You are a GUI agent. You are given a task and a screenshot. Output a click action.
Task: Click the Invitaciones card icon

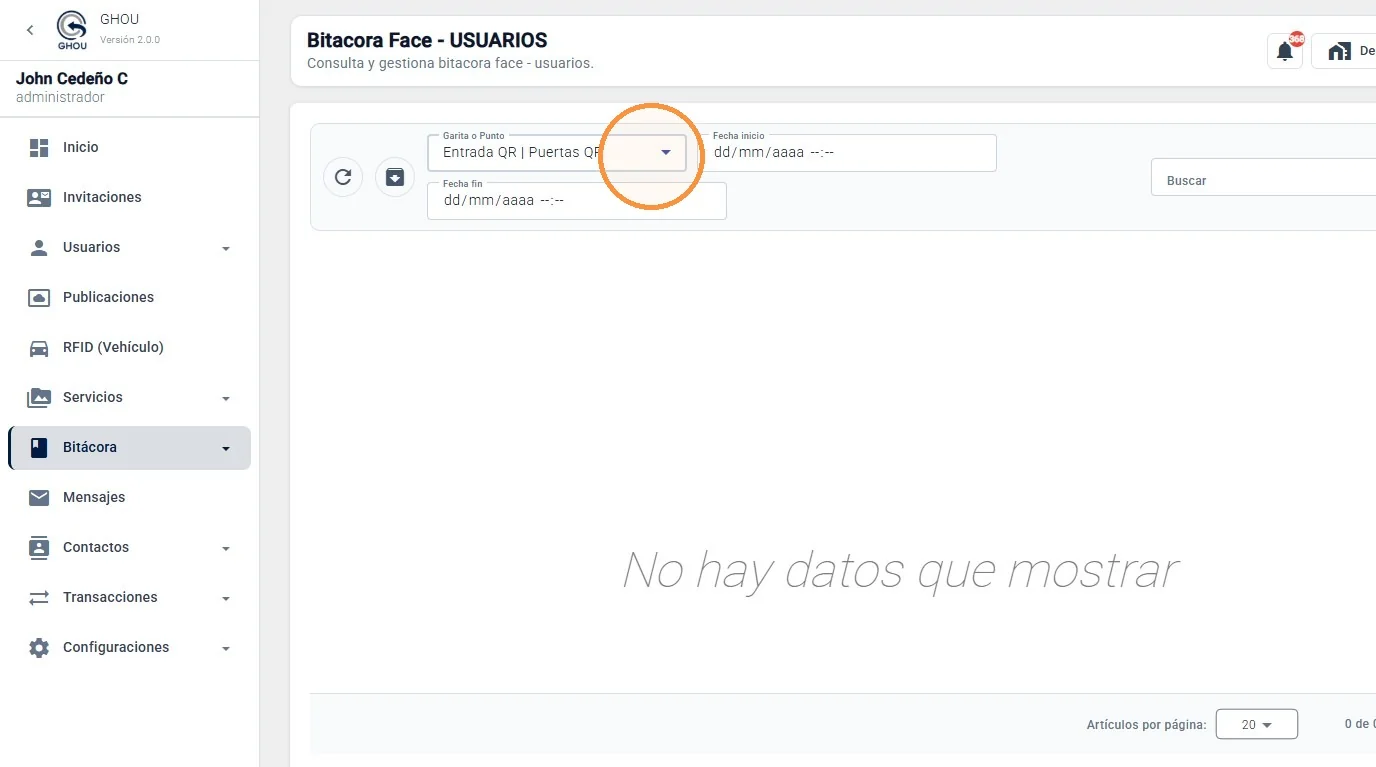point(39,197)
